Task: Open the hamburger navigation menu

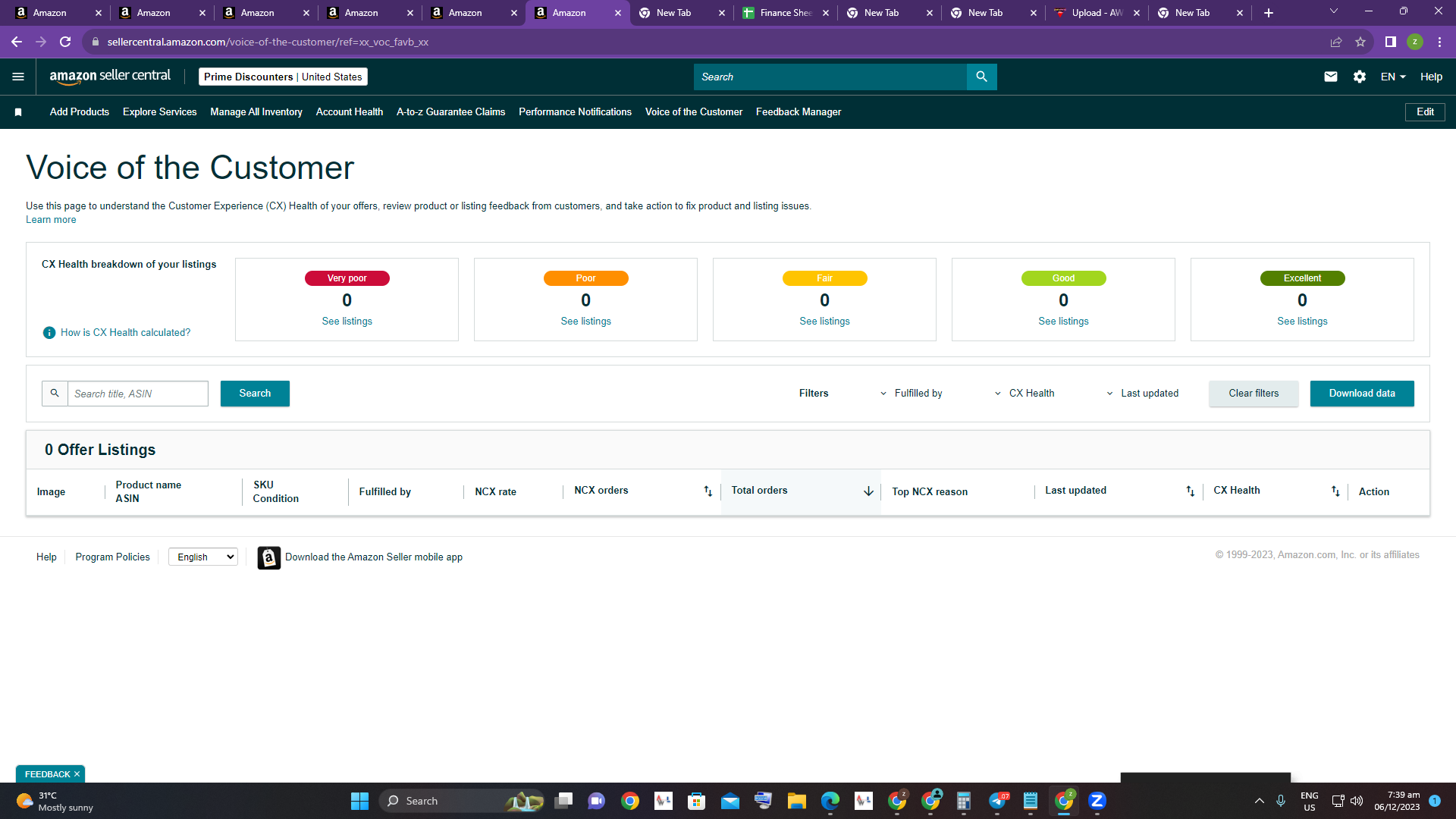Action: (18, 77)
